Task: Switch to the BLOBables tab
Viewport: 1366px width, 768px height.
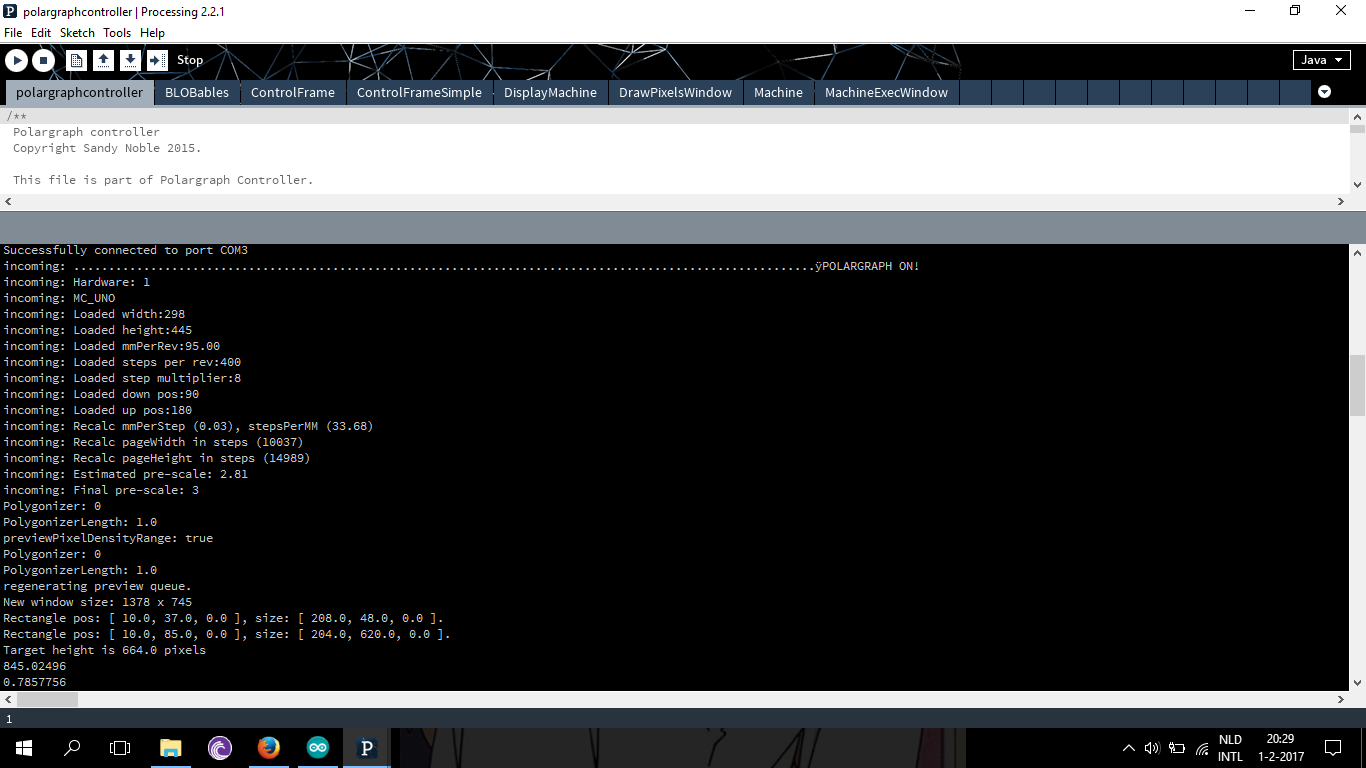Action: tap(197, 93)
